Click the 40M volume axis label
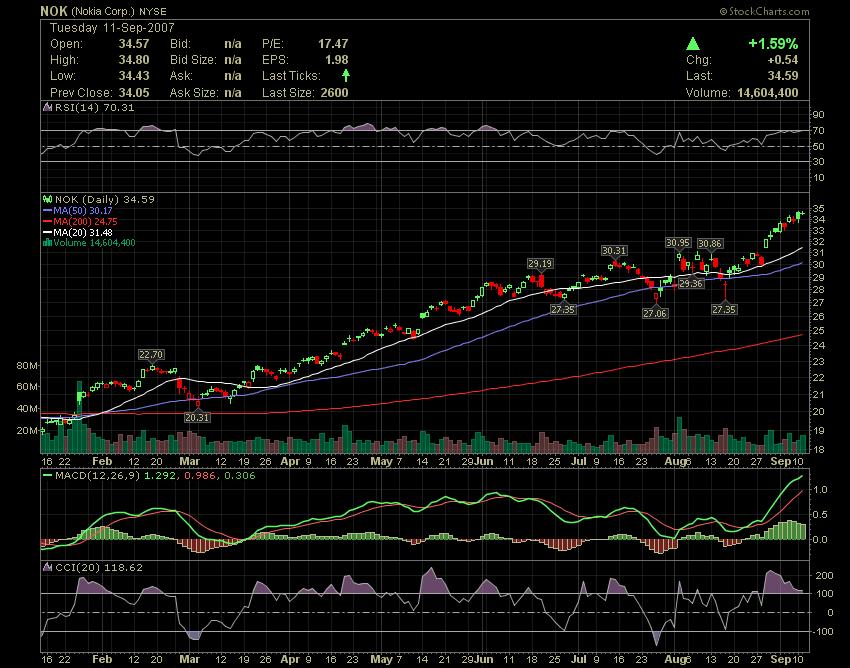 point(27,408)
